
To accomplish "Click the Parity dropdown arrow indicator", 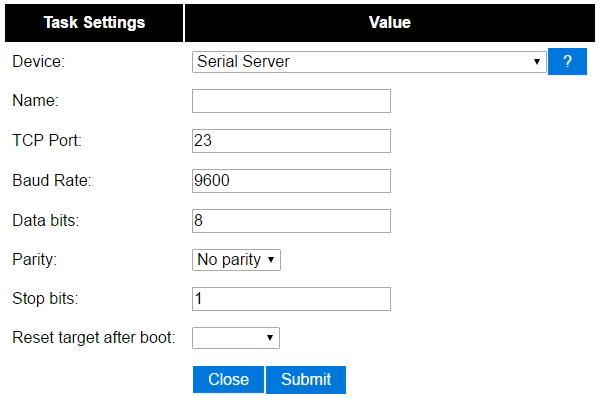I will click(271, 260).
